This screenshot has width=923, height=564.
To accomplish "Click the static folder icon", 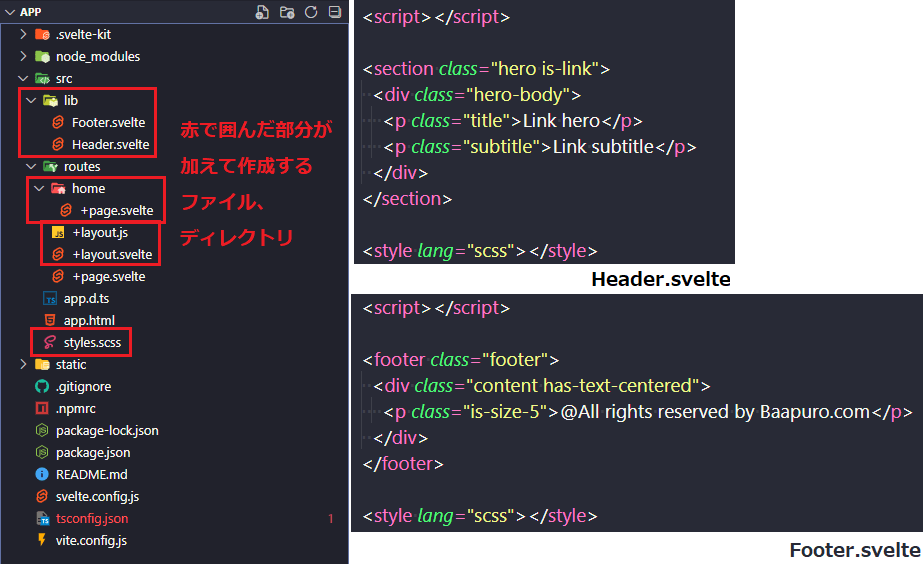I will pyautogui.click(x=42, y=364).
